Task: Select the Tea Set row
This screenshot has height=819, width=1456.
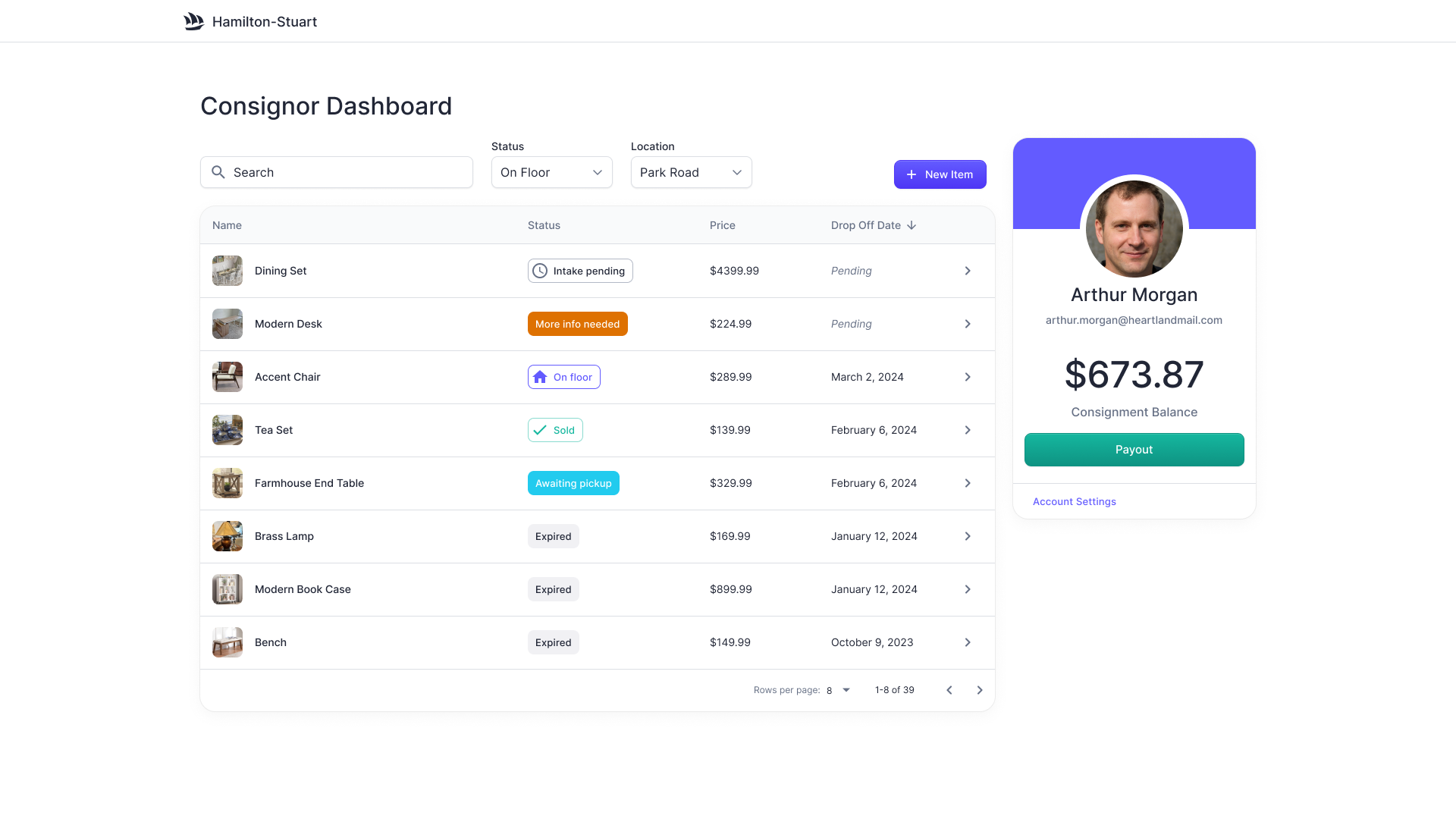Action: click(x=597, y=430)
